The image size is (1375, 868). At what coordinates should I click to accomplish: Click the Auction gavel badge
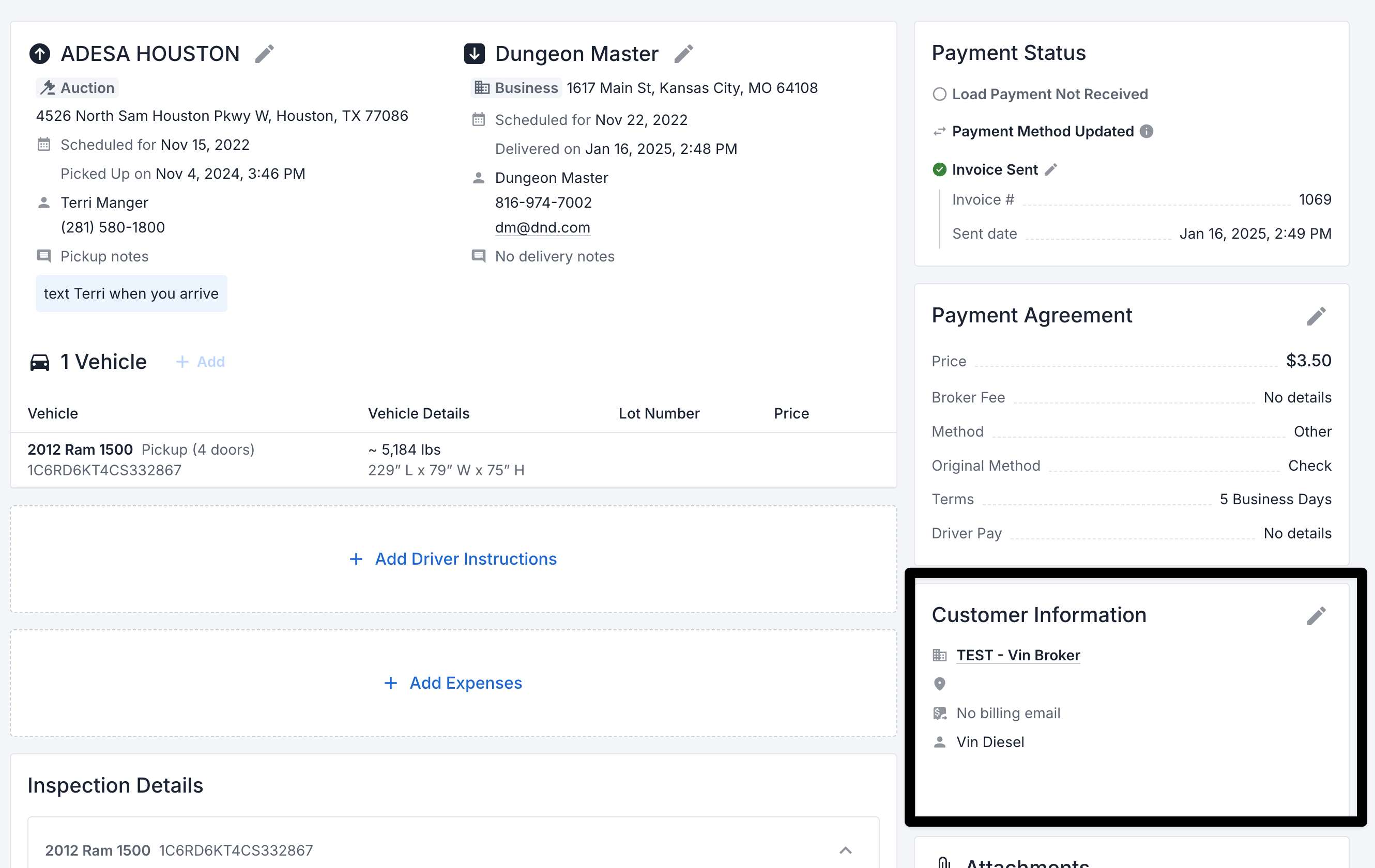click(77, 88)
